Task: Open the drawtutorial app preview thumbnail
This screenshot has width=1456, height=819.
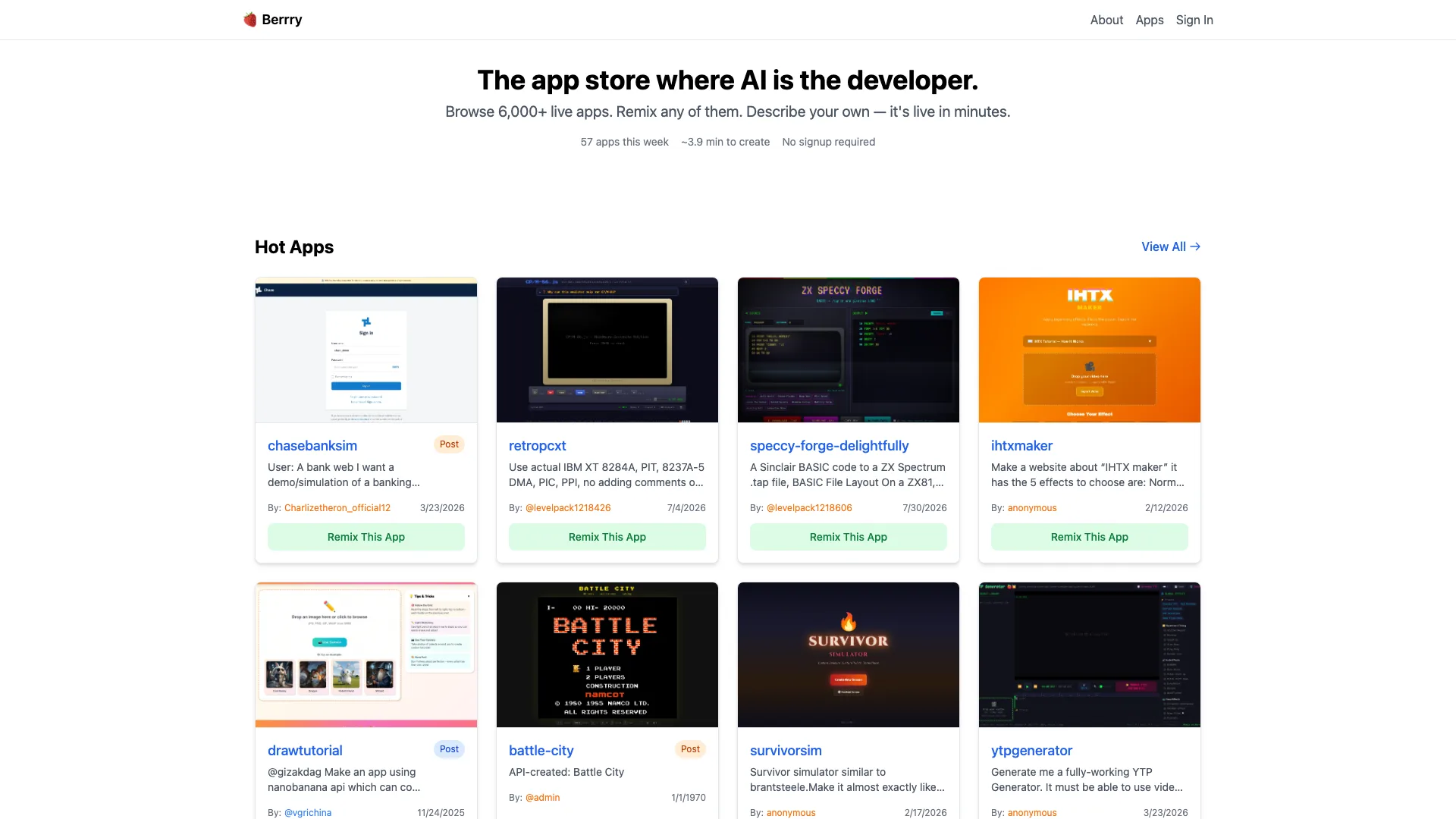Action: [366, 654]
